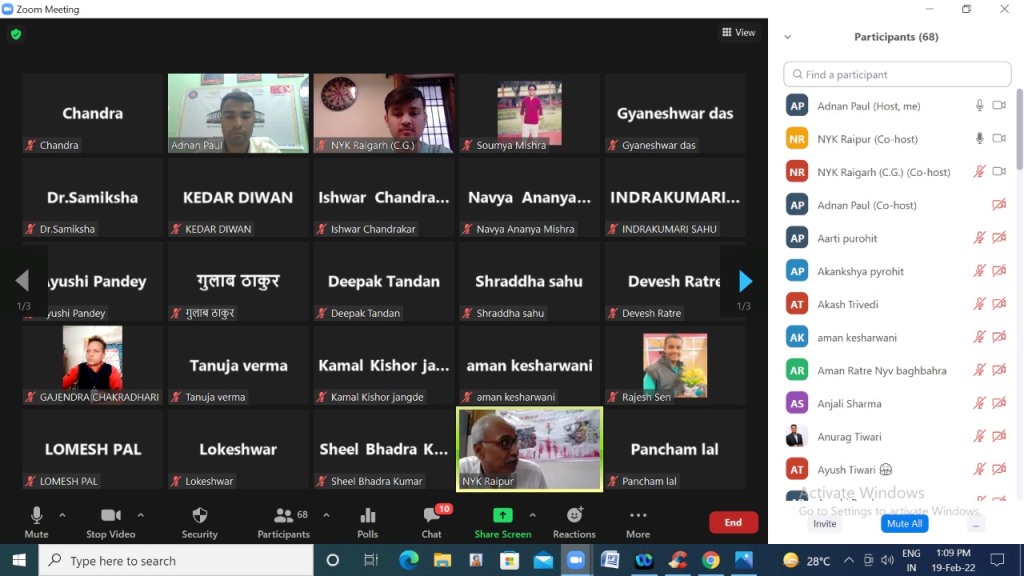Expand audio options arrow beside Mute
The height and width of the screenshot is (576, 1024).
coord(62,516)
